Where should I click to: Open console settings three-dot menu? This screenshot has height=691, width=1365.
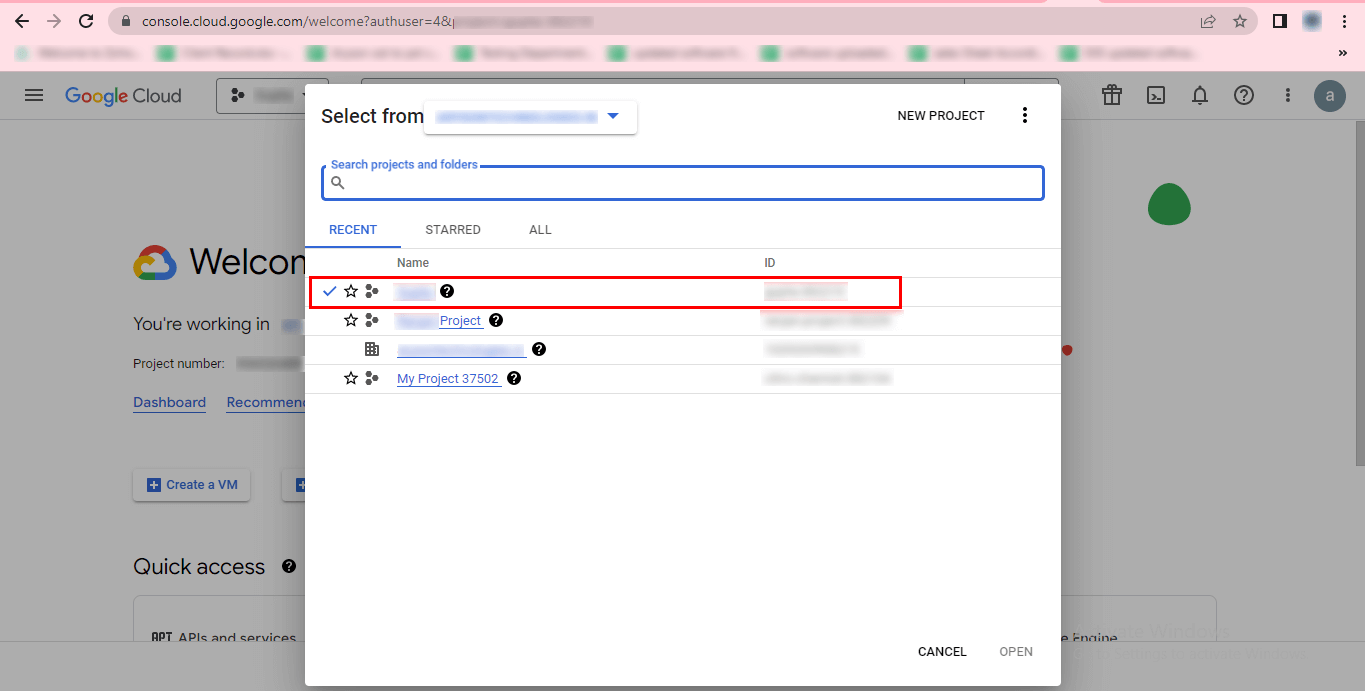[x=1287, y=95]
